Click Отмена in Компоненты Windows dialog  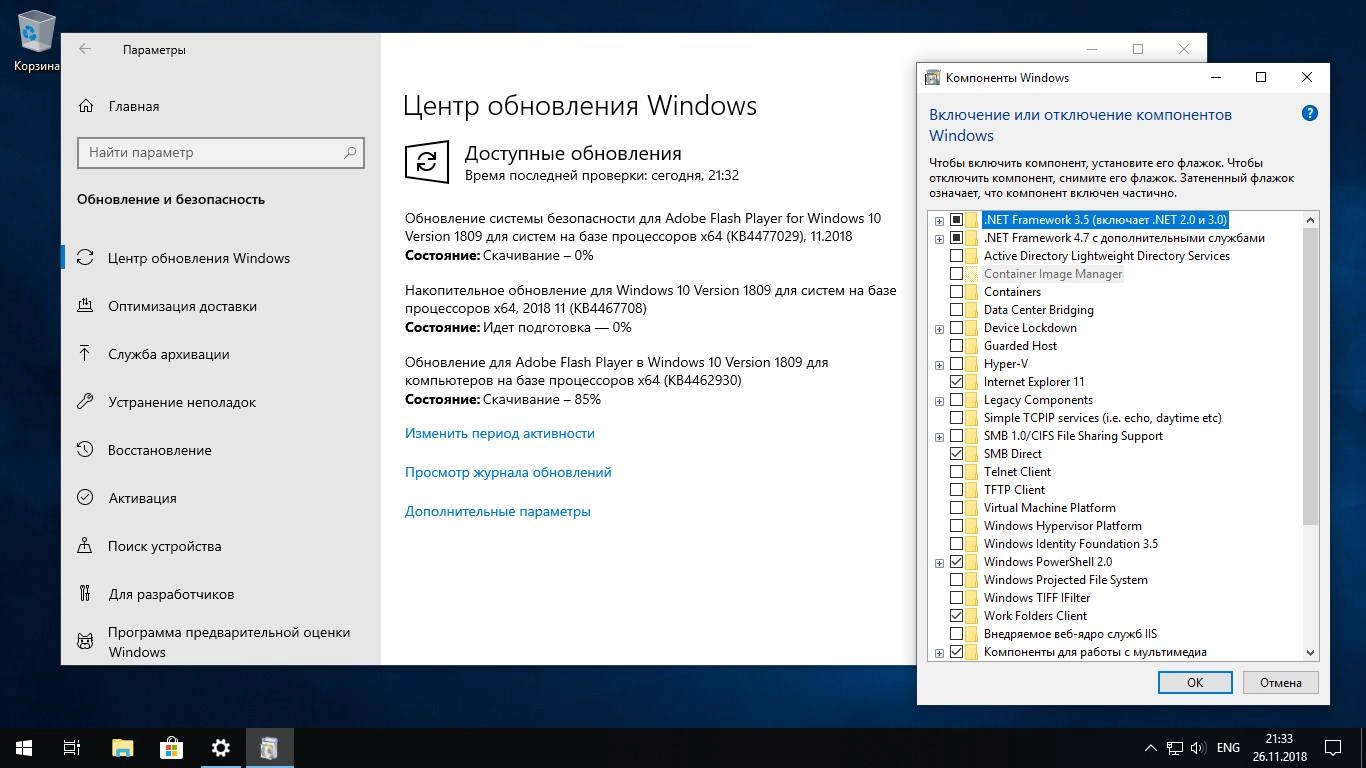(1281, 682)
